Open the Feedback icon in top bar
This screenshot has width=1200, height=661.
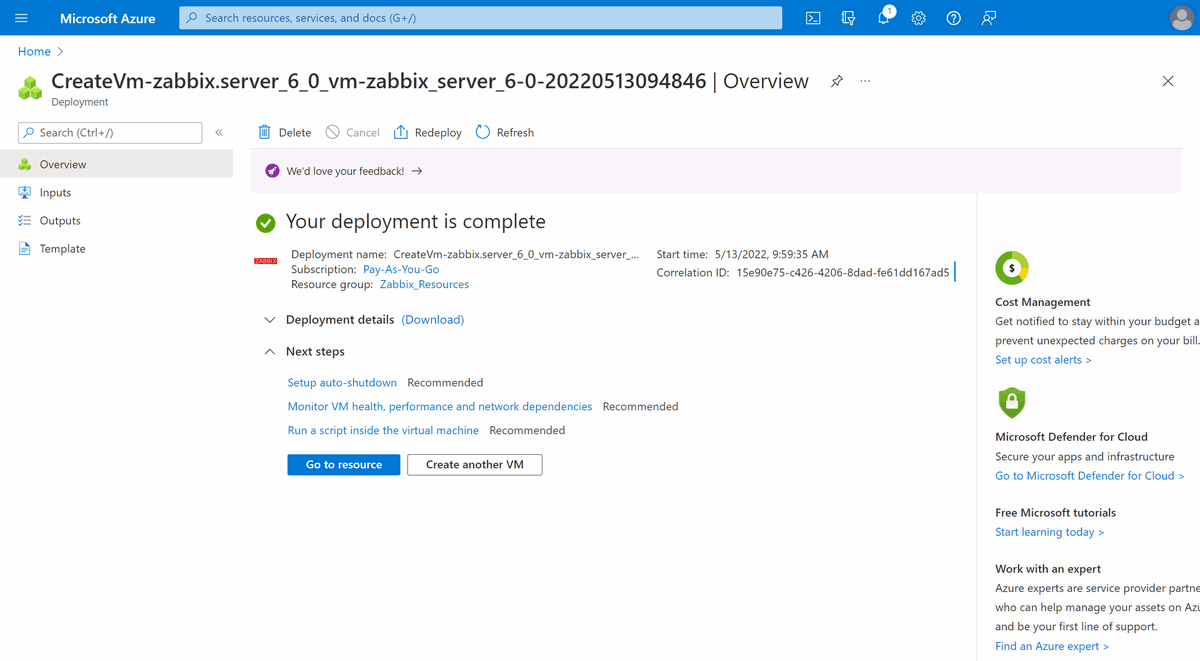[988, 18]
